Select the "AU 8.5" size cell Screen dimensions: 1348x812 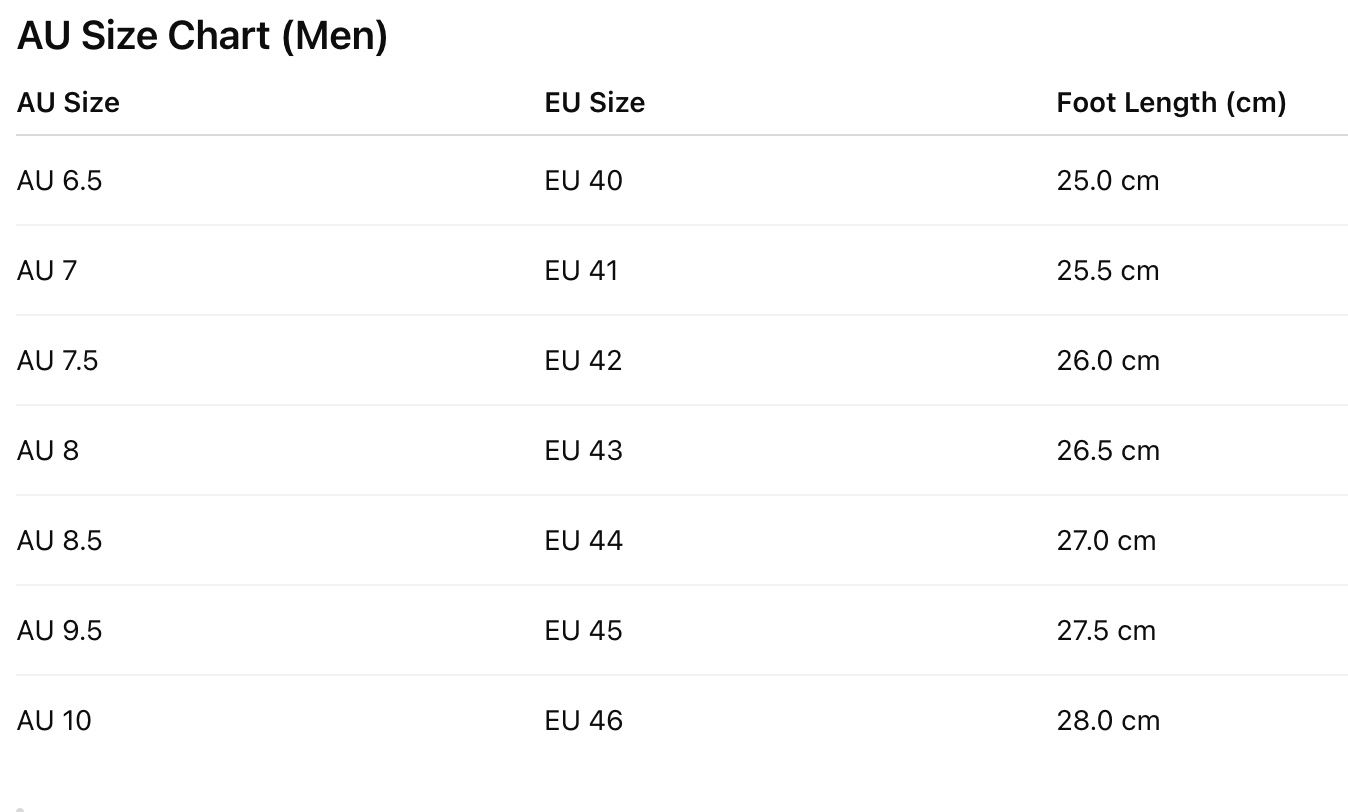[60, 541]
